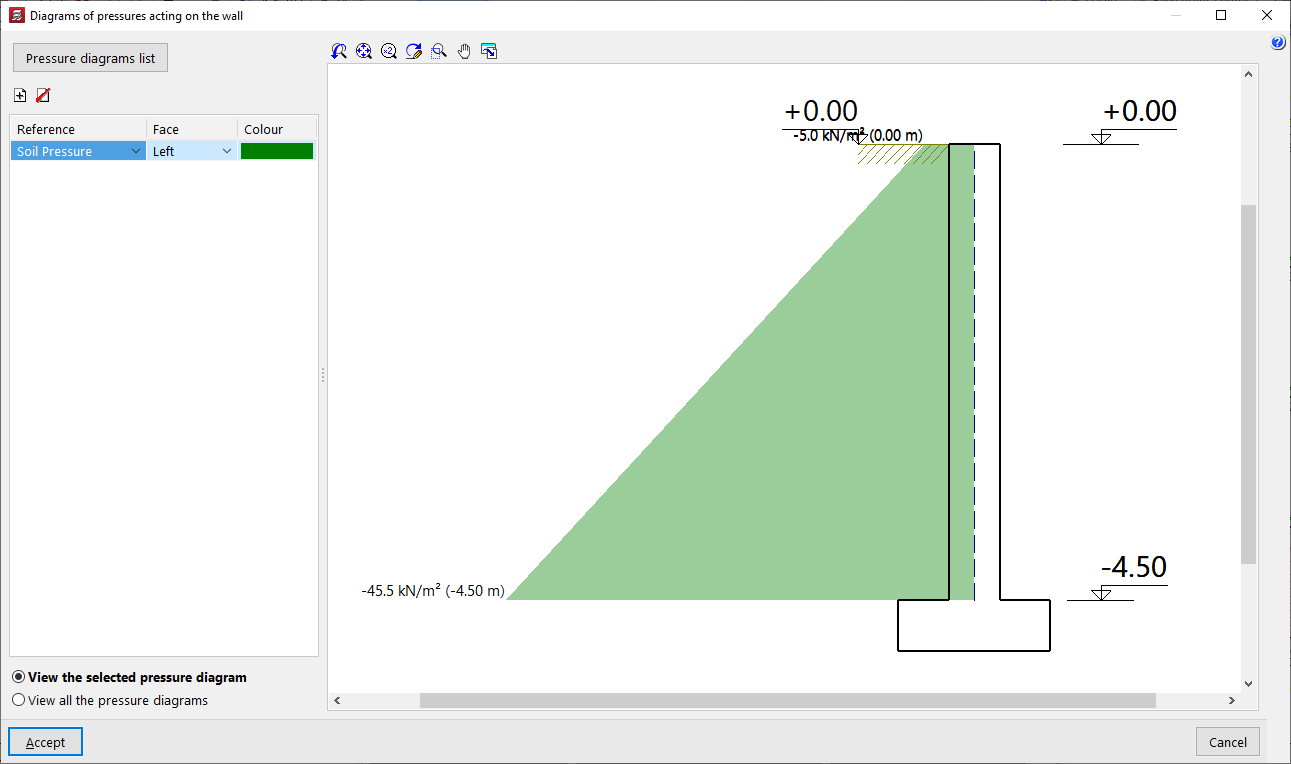Click the previous zoom view icon

click(x=339, y=51)
